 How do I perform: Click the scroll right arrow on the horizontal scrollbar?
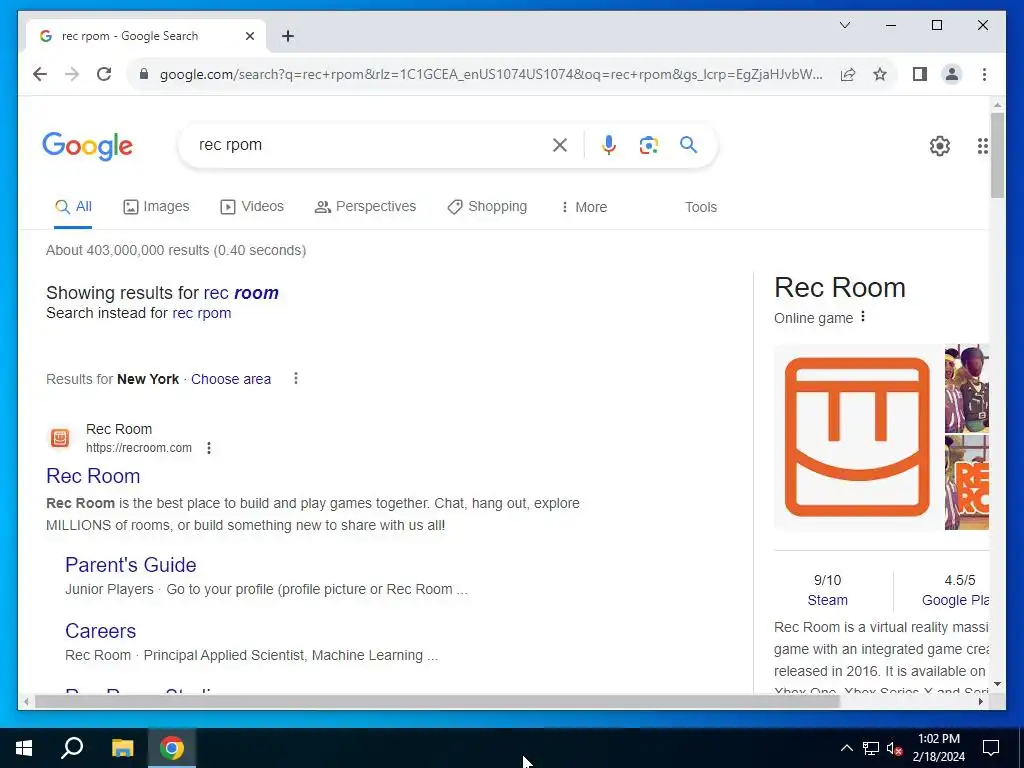[981, 702]
